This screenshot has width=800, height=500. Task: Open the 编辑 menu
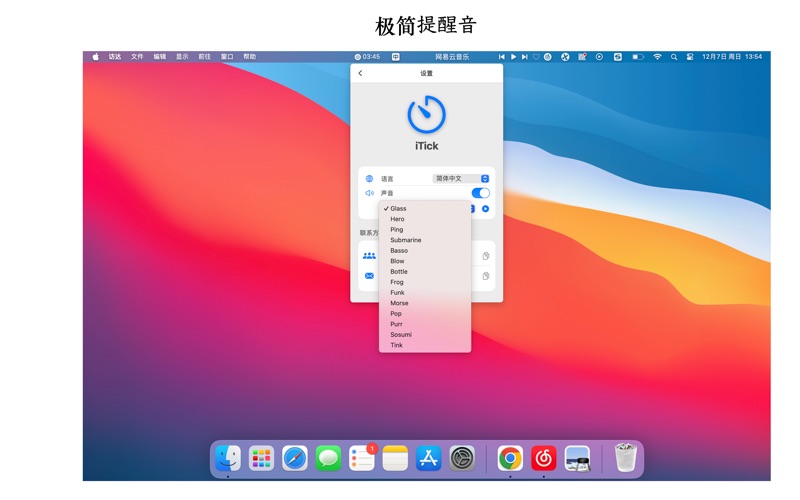(x=160, y=57)
